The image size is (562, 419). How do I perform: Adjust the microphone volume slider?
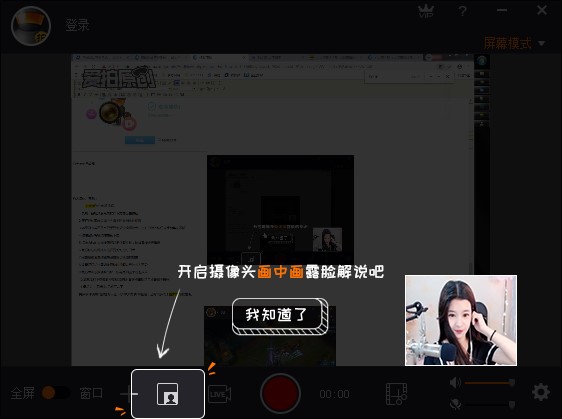pos(490,405)
